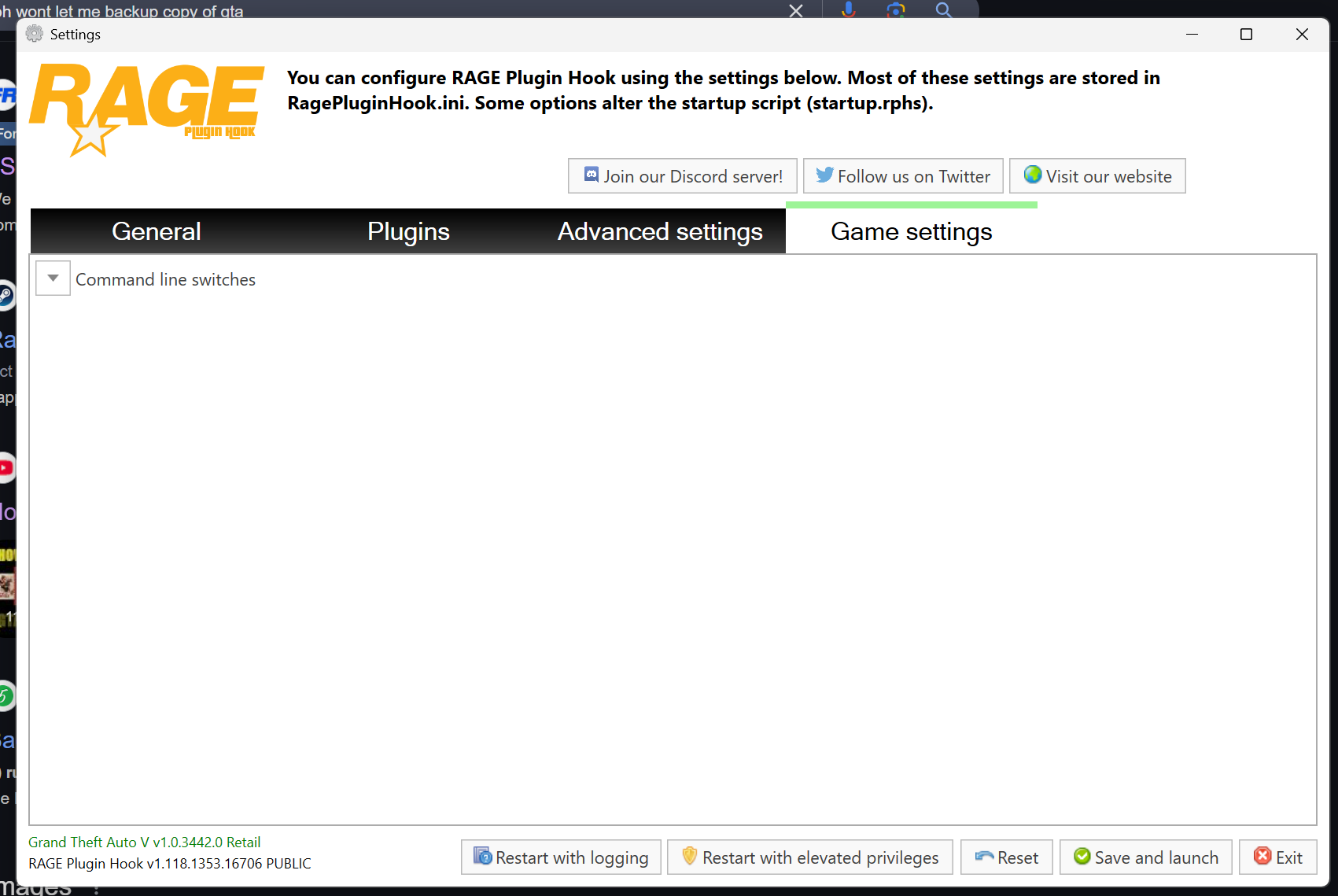Exit the RAGE Plugin Hook settings
The width and height of the screenshot is (1338, 896).
1278,857
